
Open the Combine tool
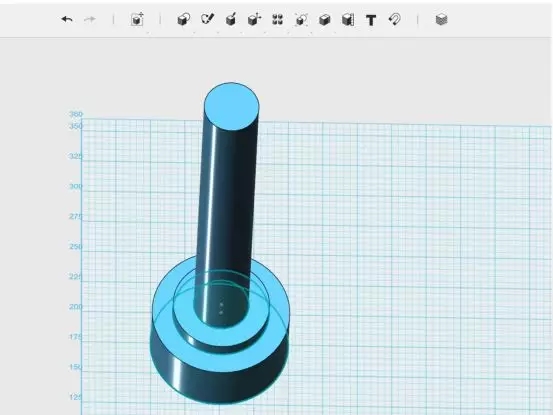324,20
